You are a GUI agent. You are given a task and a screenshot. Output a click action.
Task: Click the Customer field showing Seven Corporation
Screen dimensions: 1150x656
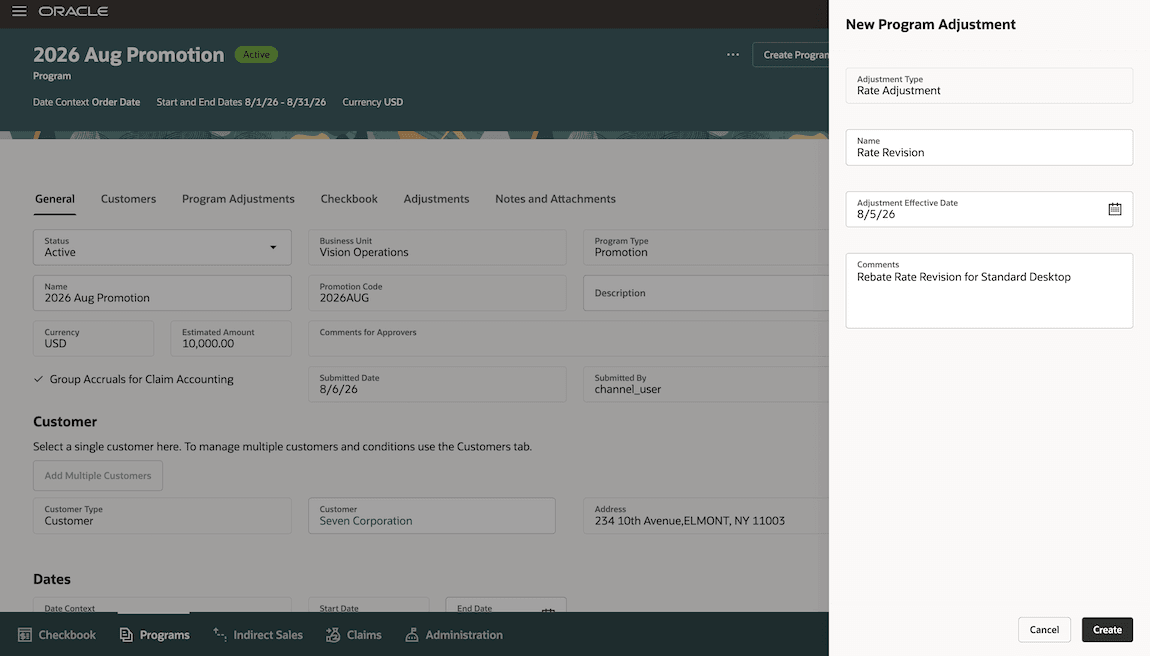point(431,516)
